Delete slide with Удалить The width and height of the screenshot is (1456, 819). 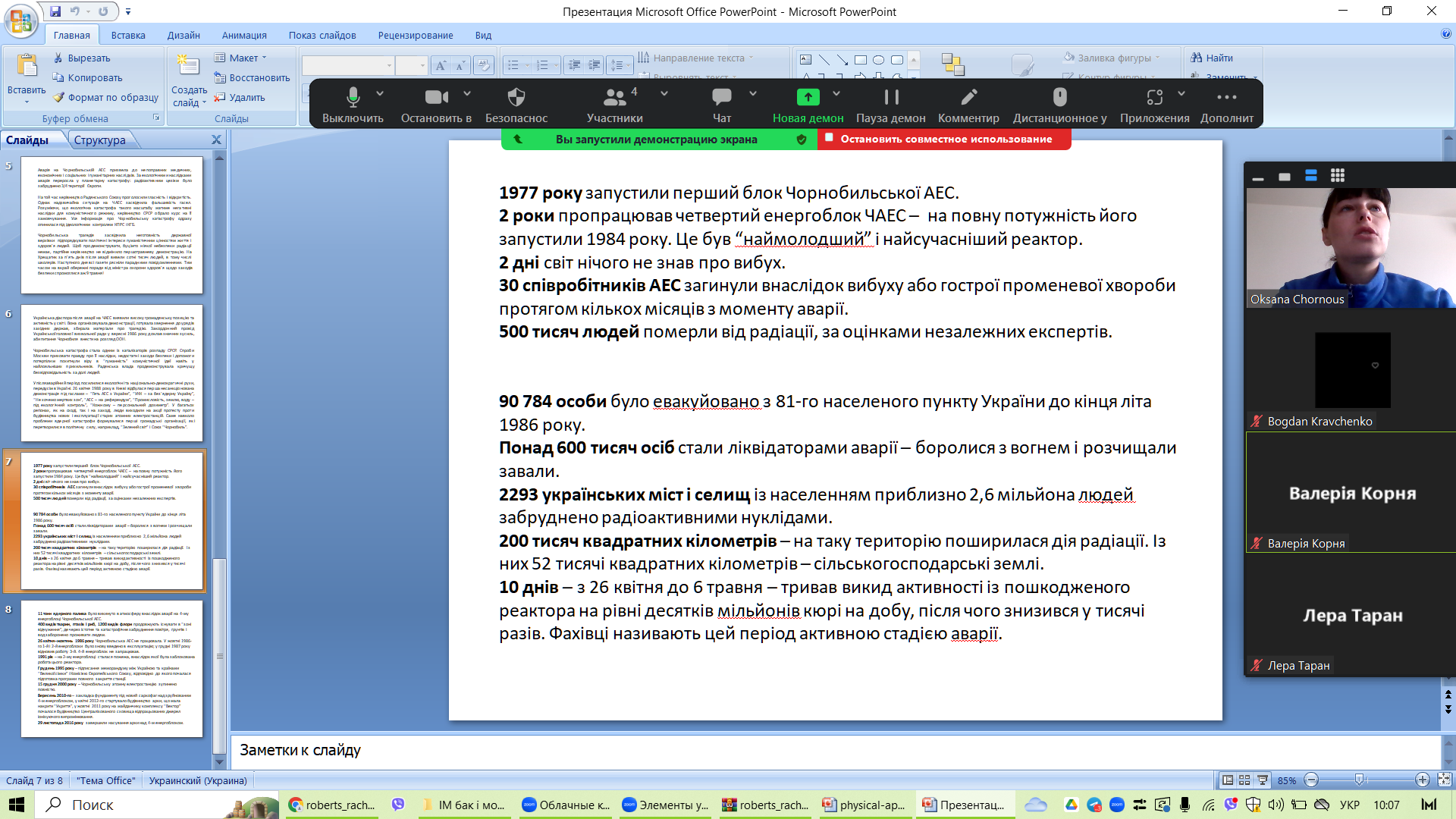pos(240,97)
